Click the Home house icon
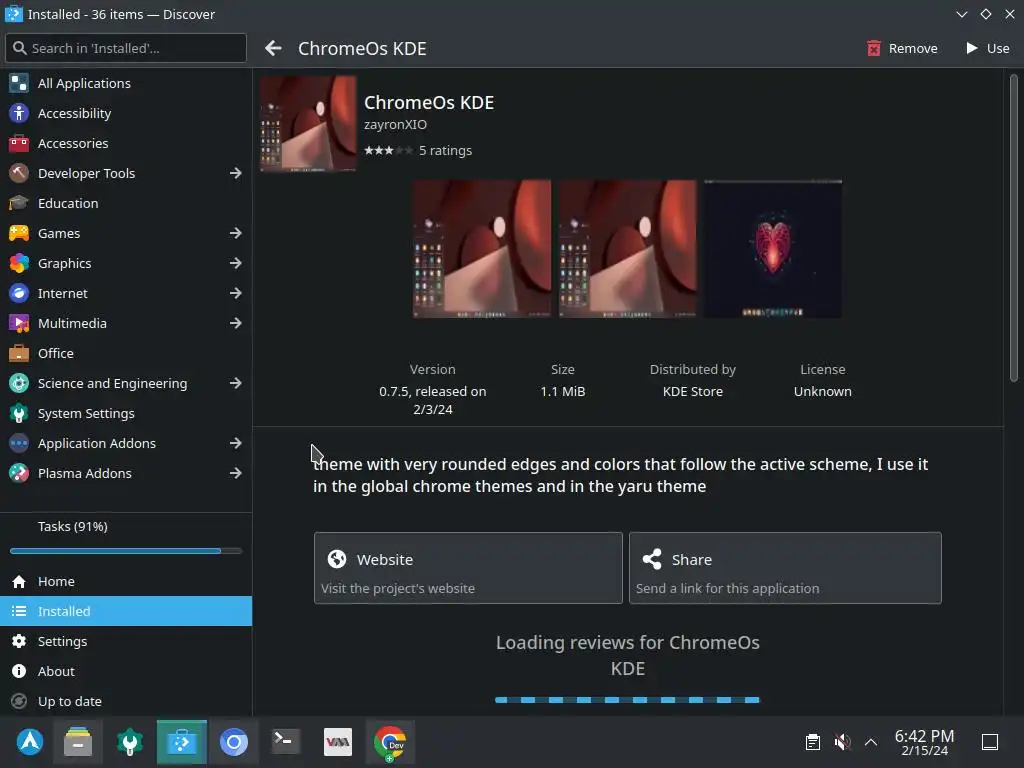1024x768 pixels. click(x=19, y=581)
